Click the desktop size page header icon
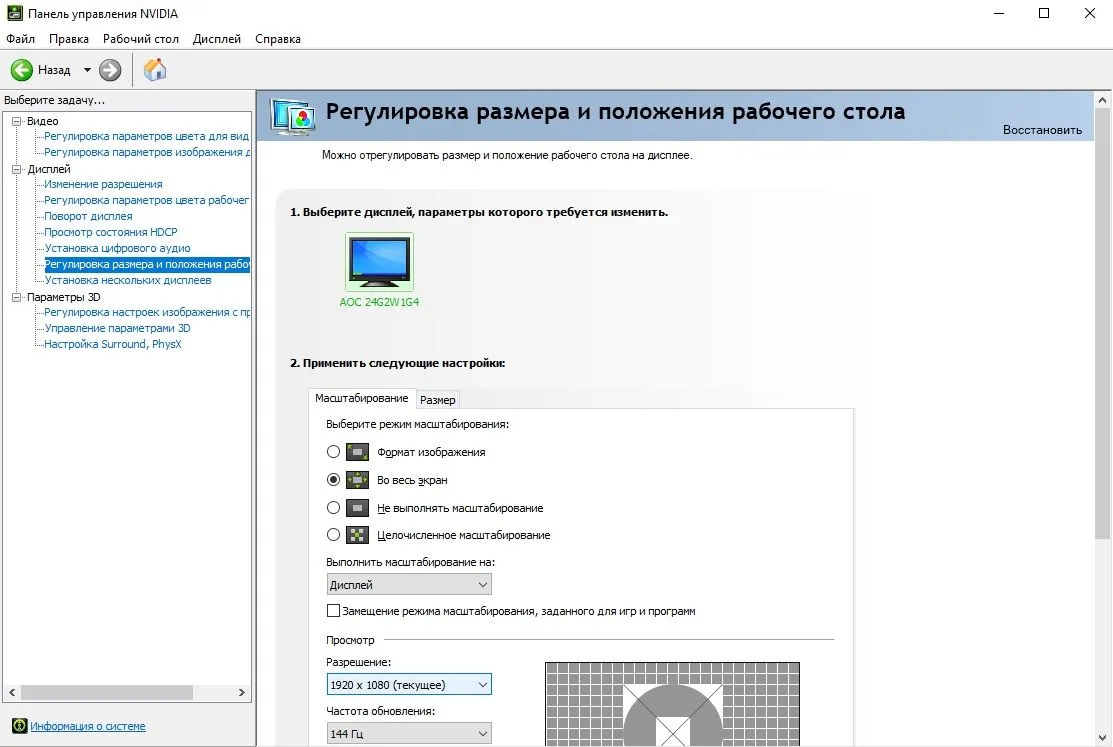This screenshot has height=747, width=1113. [x=292, y=117]
